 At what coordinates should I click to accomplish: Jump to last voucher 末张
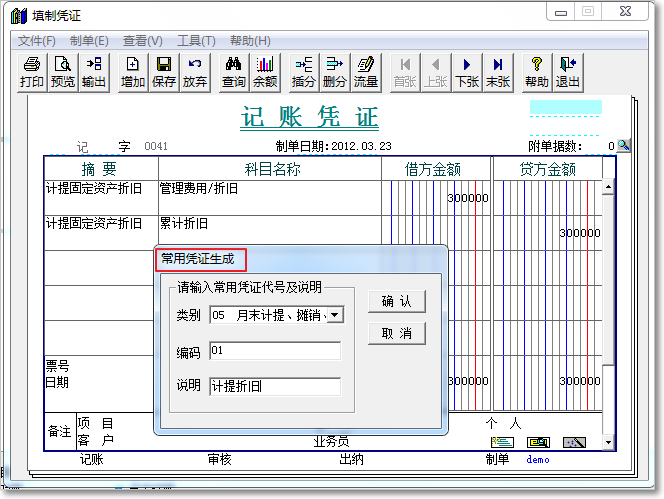(498, 72)
